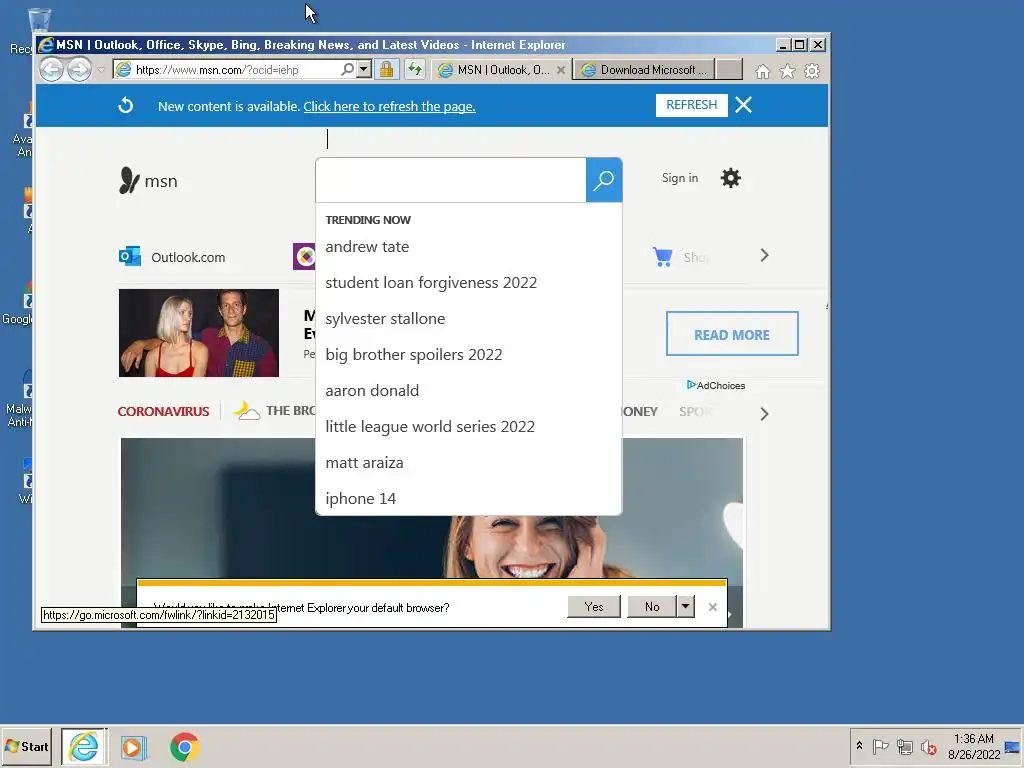Click Internet Explorer taskbar icon

pyautogui.click(x=84, y=746)
